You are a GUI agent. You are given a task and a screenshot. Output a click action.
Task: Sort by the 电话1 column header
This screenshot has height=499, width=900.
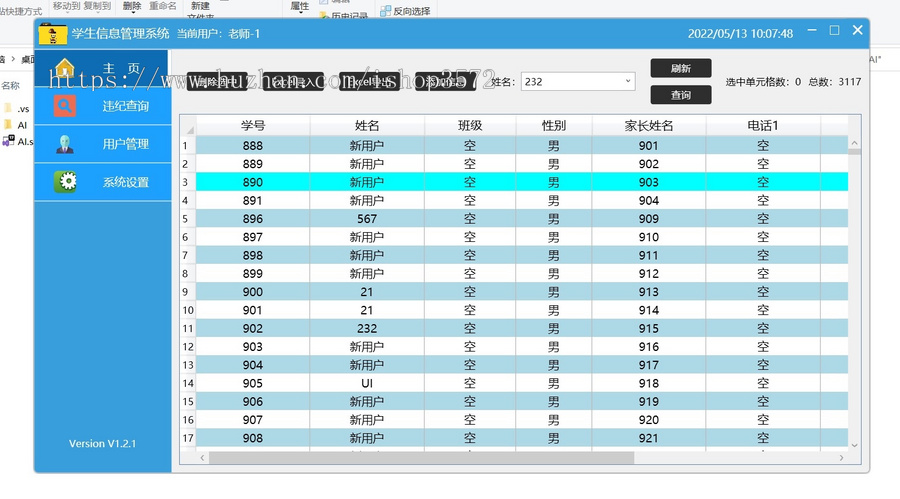pos(763,126)
